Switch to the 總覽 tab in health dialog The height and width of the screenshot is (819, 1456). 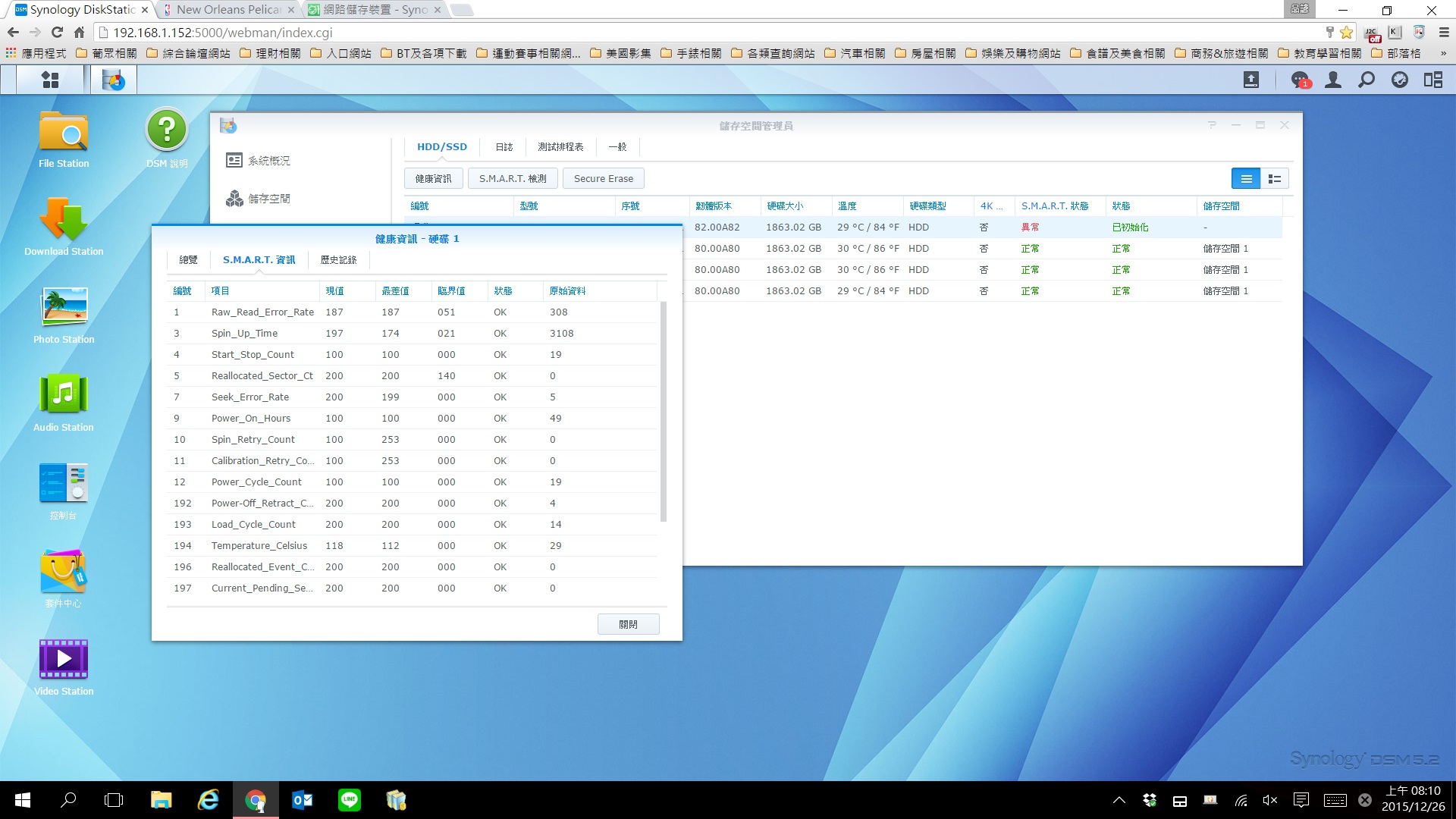188,260
